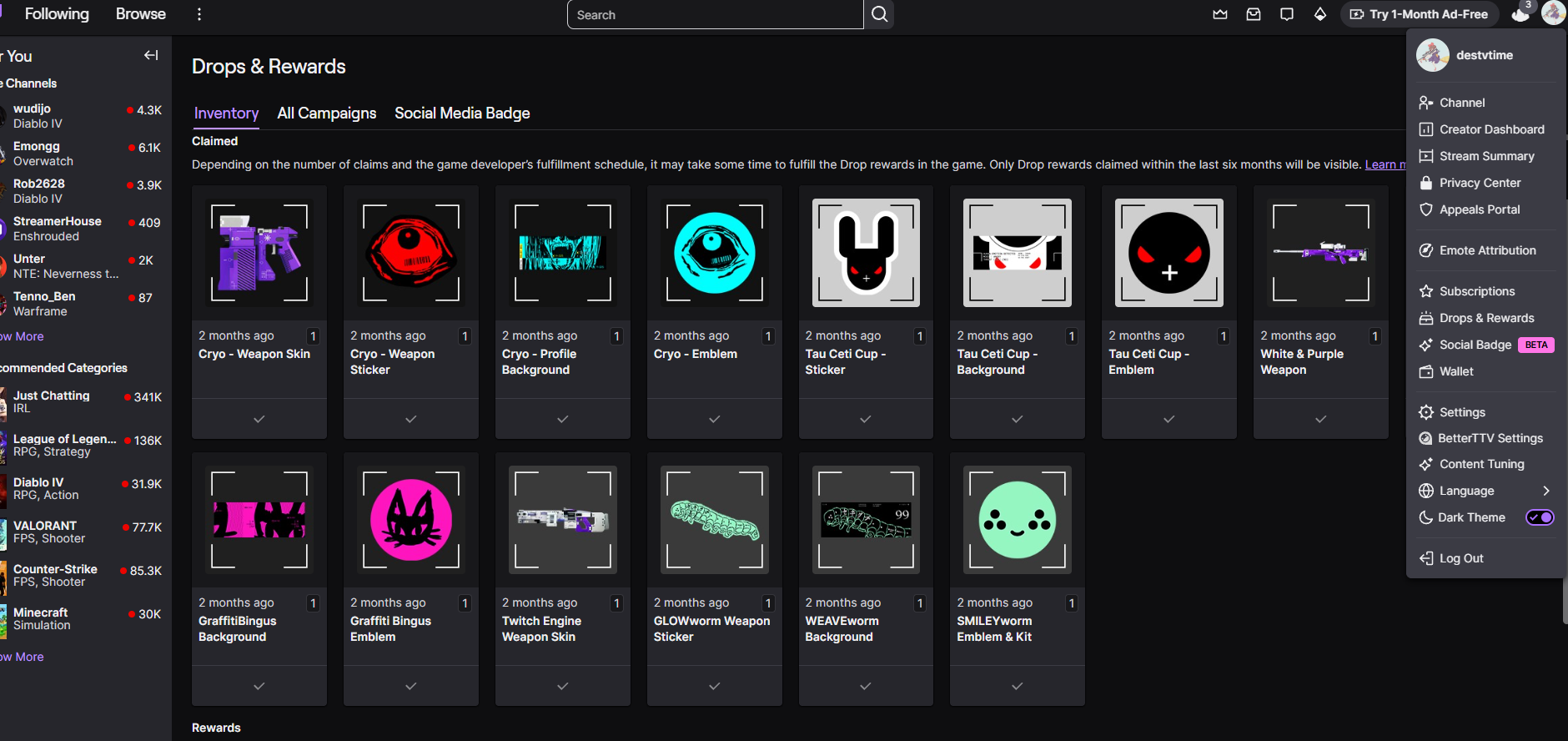Expand the Cryo - Weapon Skin details chevron

(x=259, y=419)
